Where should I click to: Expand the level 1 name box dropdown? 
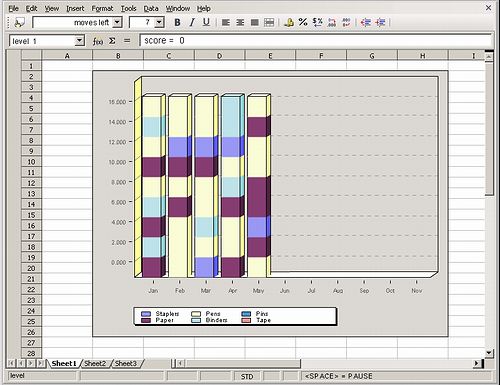79,41
